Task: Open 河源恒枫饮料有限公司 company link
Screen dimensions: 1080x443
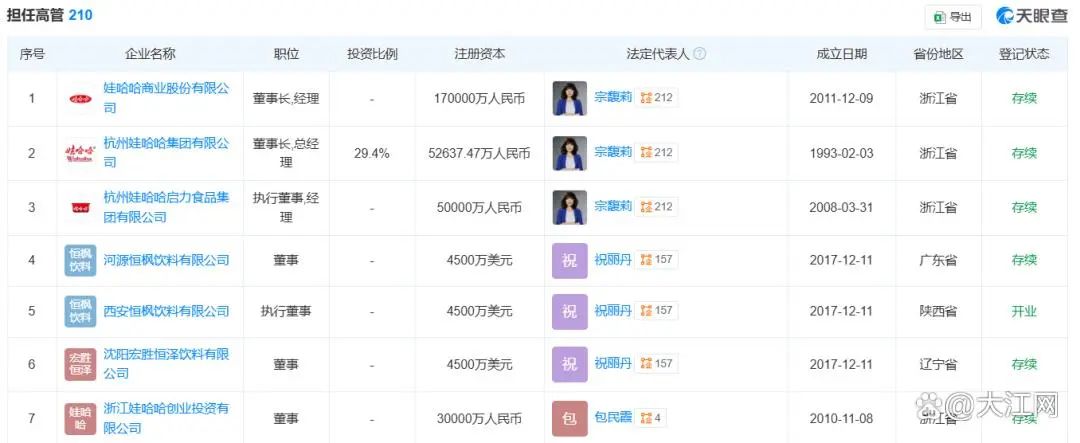Action: pyautogui.click(x=166, y=260)
